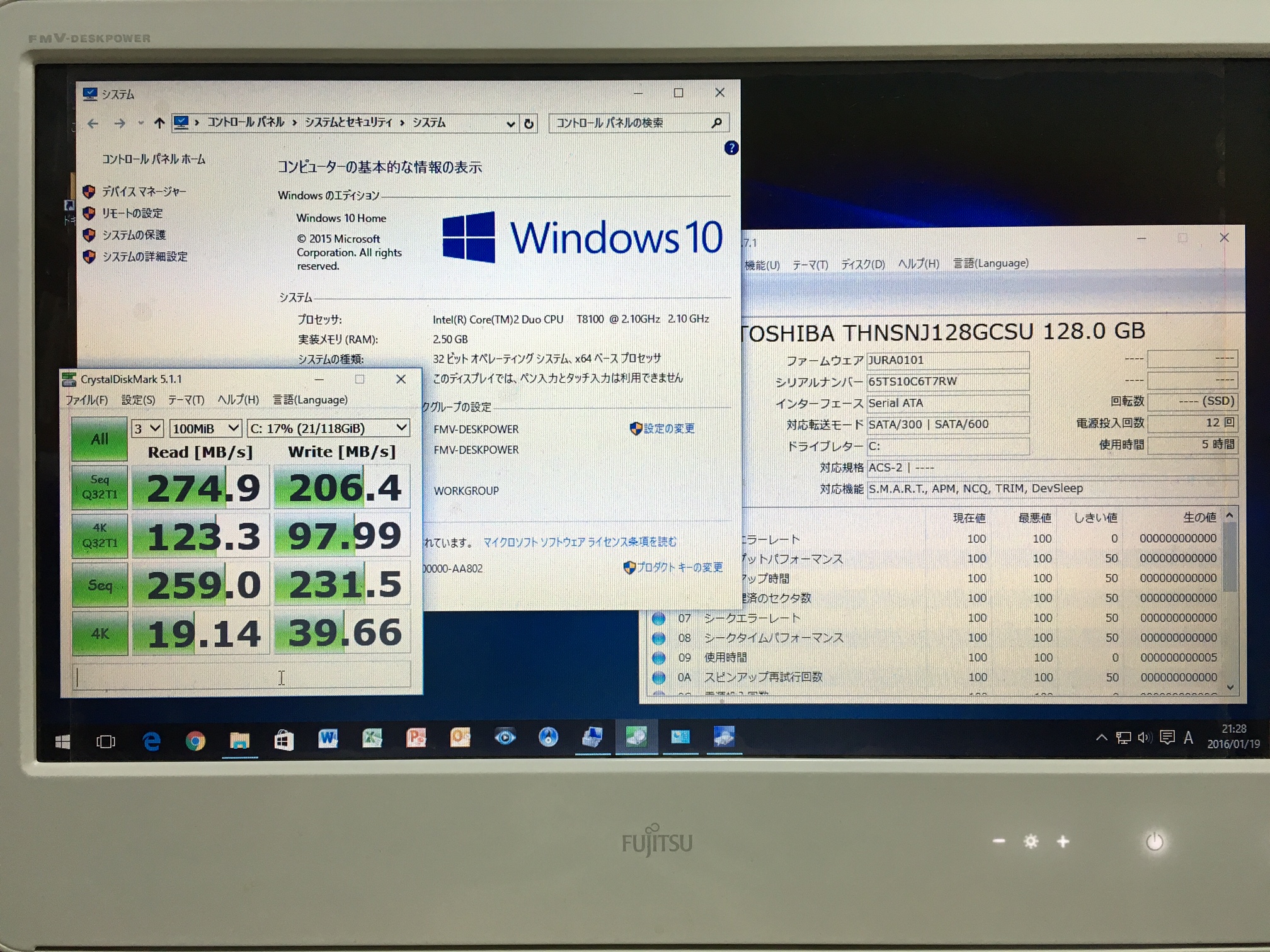
Task: Click the CrystalDiskInfo taskbar icon
Action: pos(724,736)
